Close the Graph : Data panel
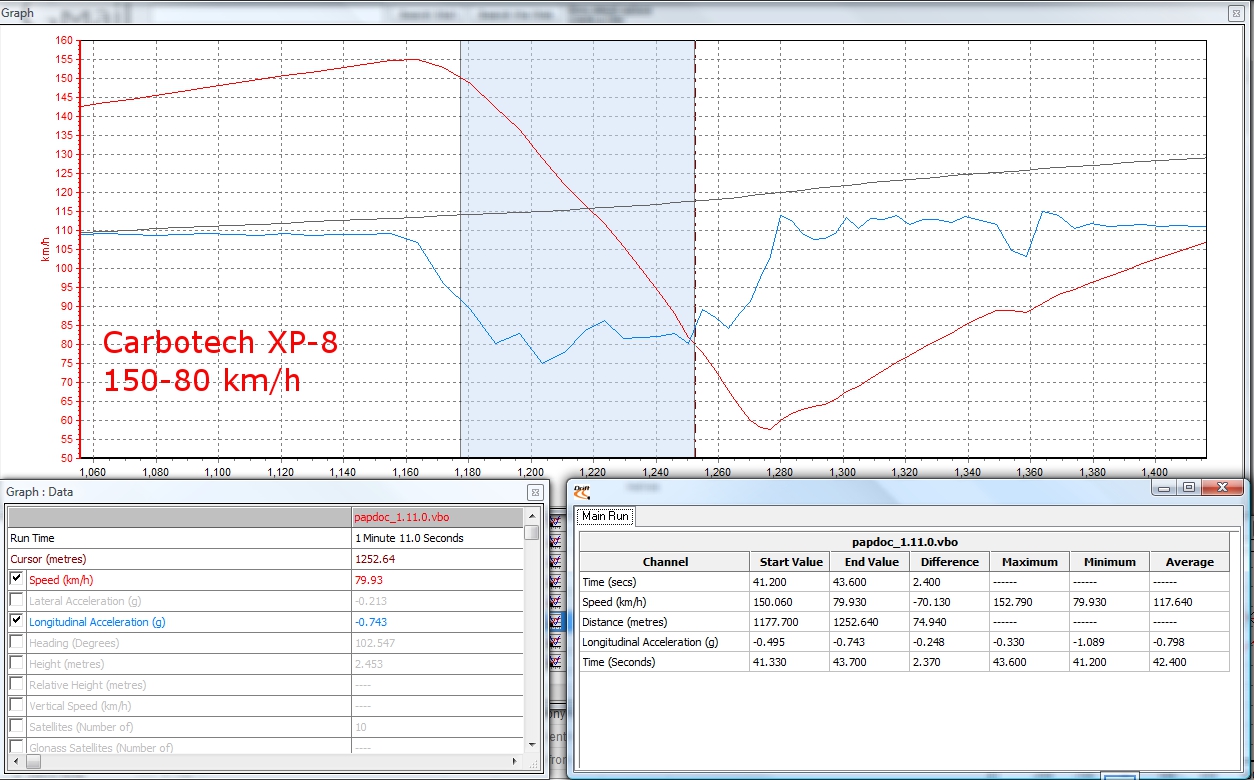1254x780 pixels. point(535,492)
